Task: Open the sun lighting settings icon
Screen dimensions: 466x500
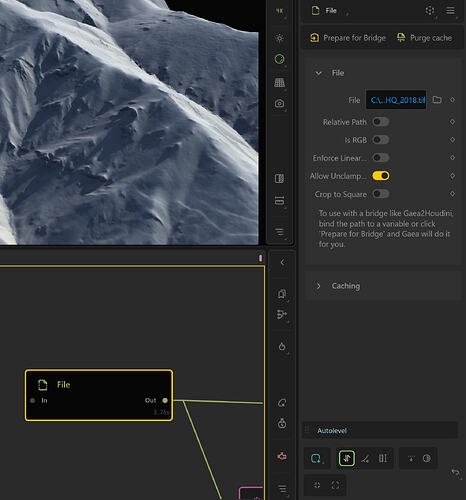Action: (x=279, y=38)
